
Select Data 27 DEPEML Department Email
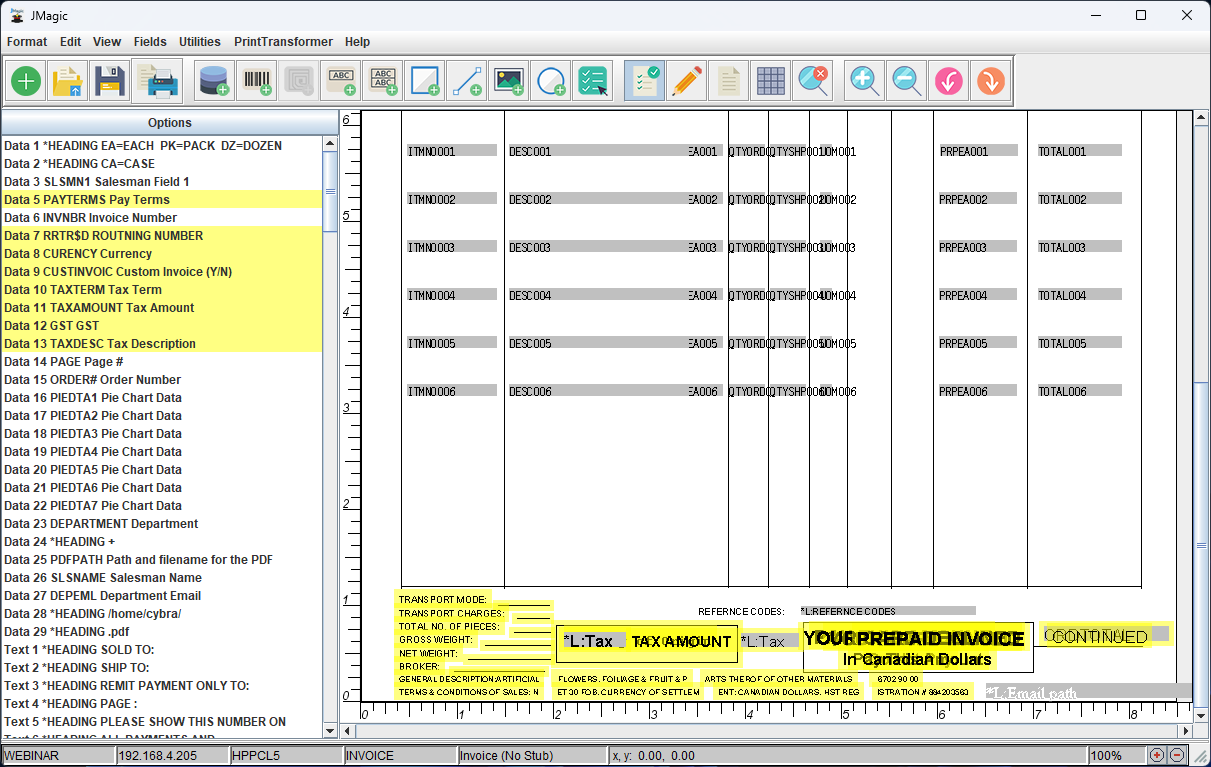[162, 596]
